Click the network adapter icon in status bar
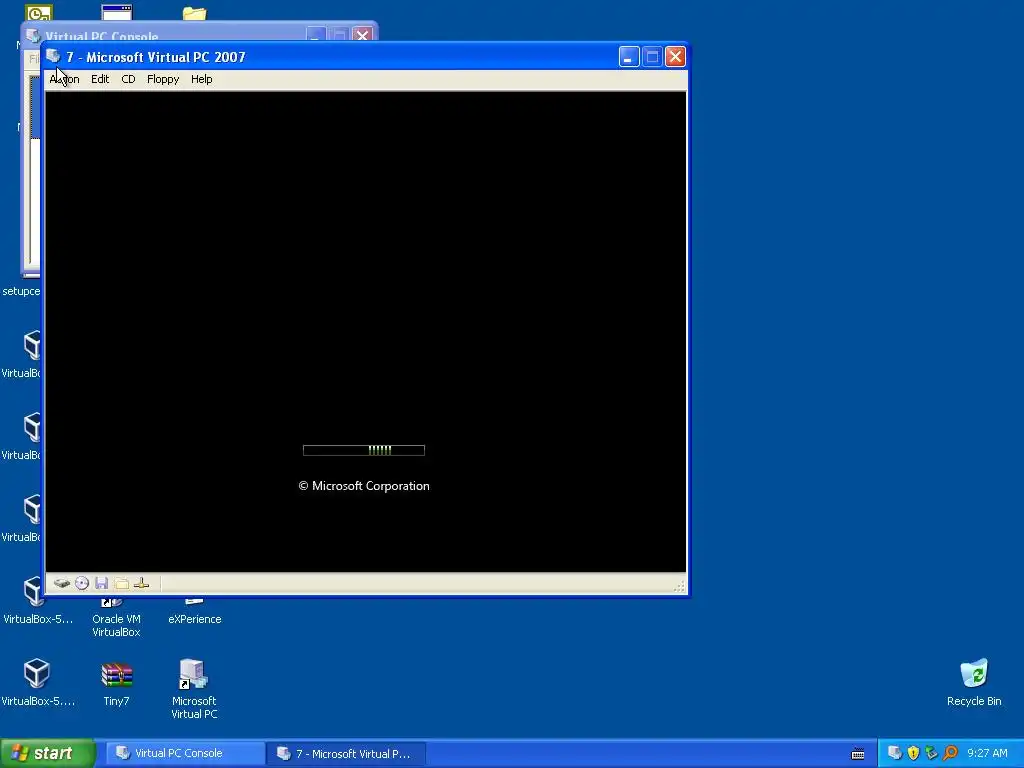1024x768 pixels. pos(141,583)
